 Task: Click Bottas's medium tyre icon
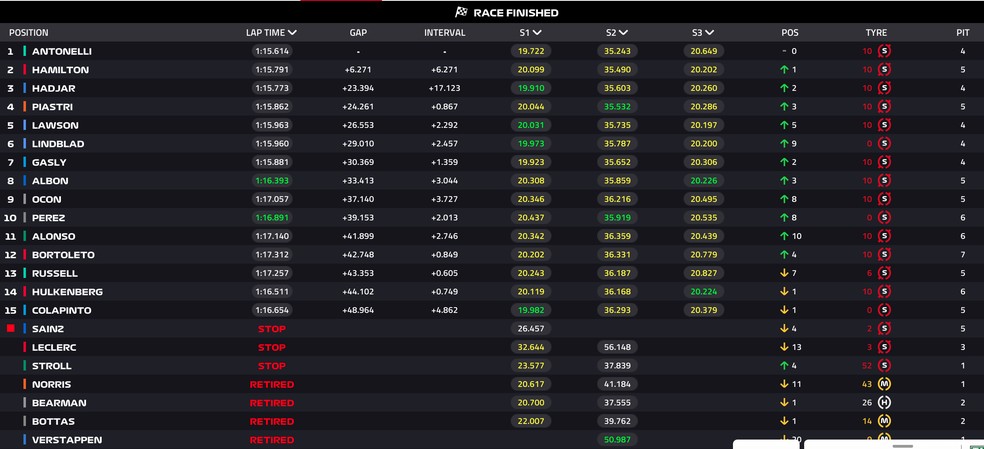click(x=884, y=421)
